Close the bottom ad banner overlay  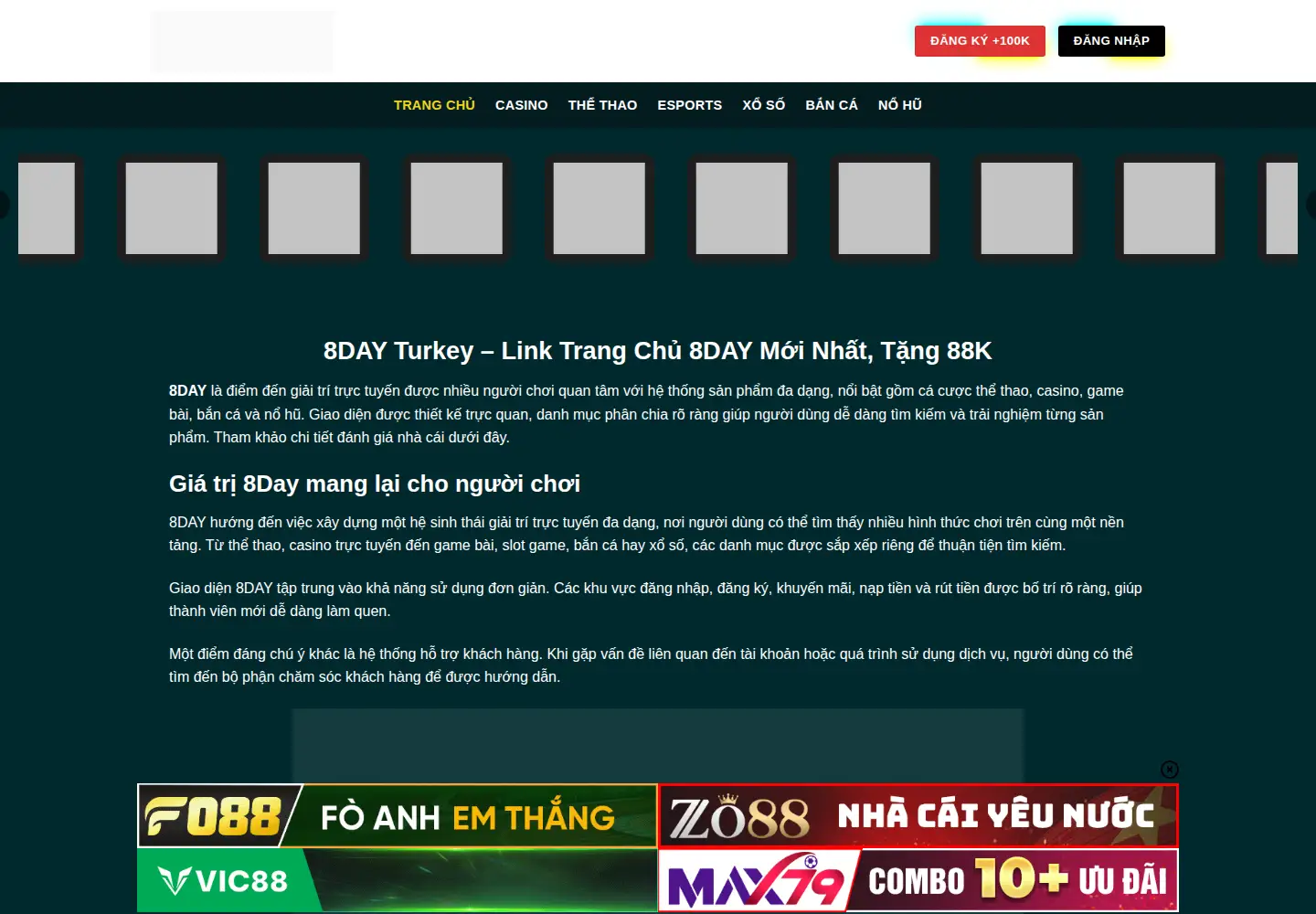tap(1169, 770)
